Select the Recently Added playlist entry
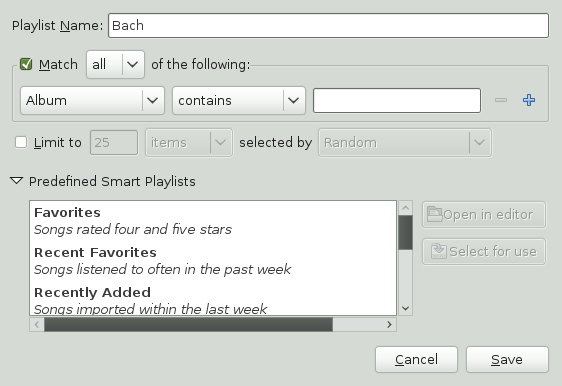 (213, 300)
